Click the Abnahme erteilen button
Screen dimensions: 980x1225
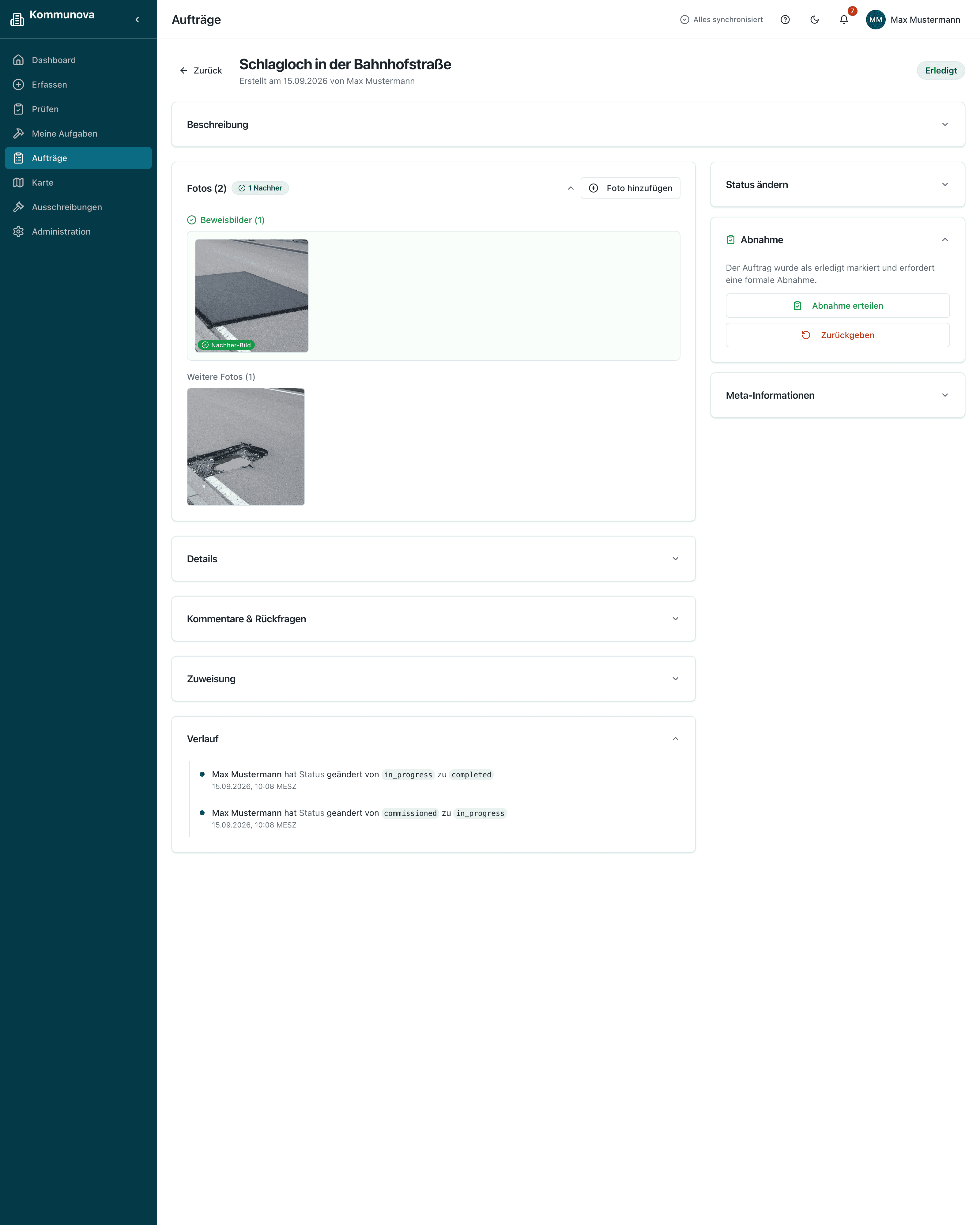click(x=837, y=306)
